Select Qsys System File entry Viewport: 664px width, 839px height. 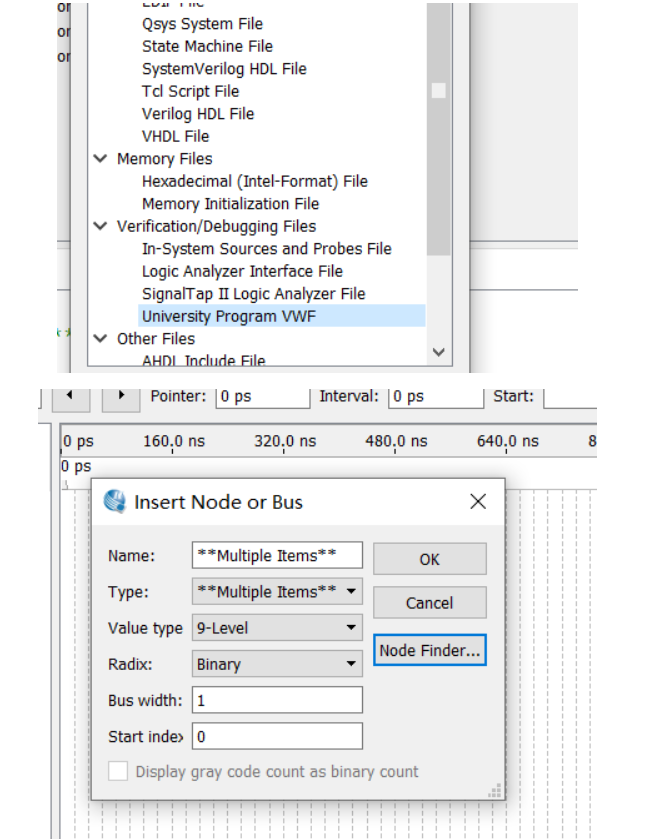[202, 24]
